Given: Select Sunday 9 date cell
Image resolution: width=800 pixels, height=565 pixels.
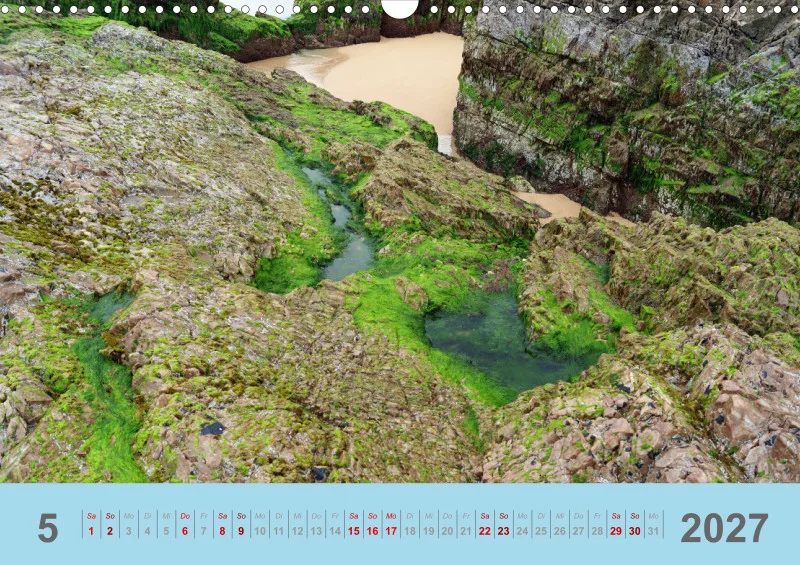Looking at the screenshot, I should point(241,524).
